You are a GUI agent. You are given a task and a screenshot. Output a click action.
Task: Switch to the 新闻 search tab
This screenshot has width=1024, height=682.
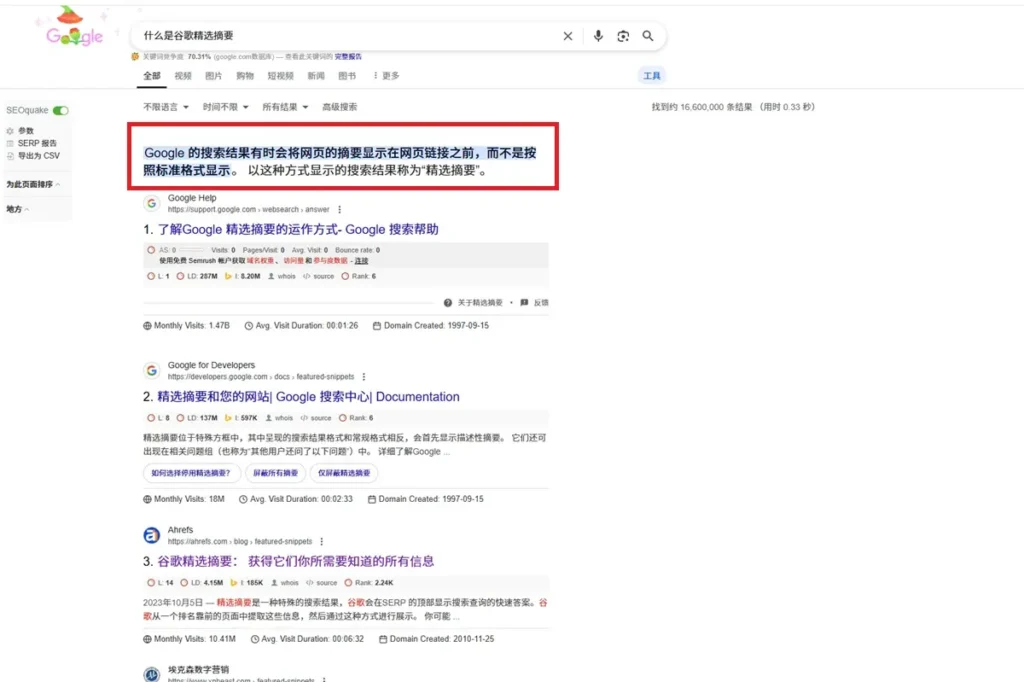pyautogui.click(x=315, y=76)
